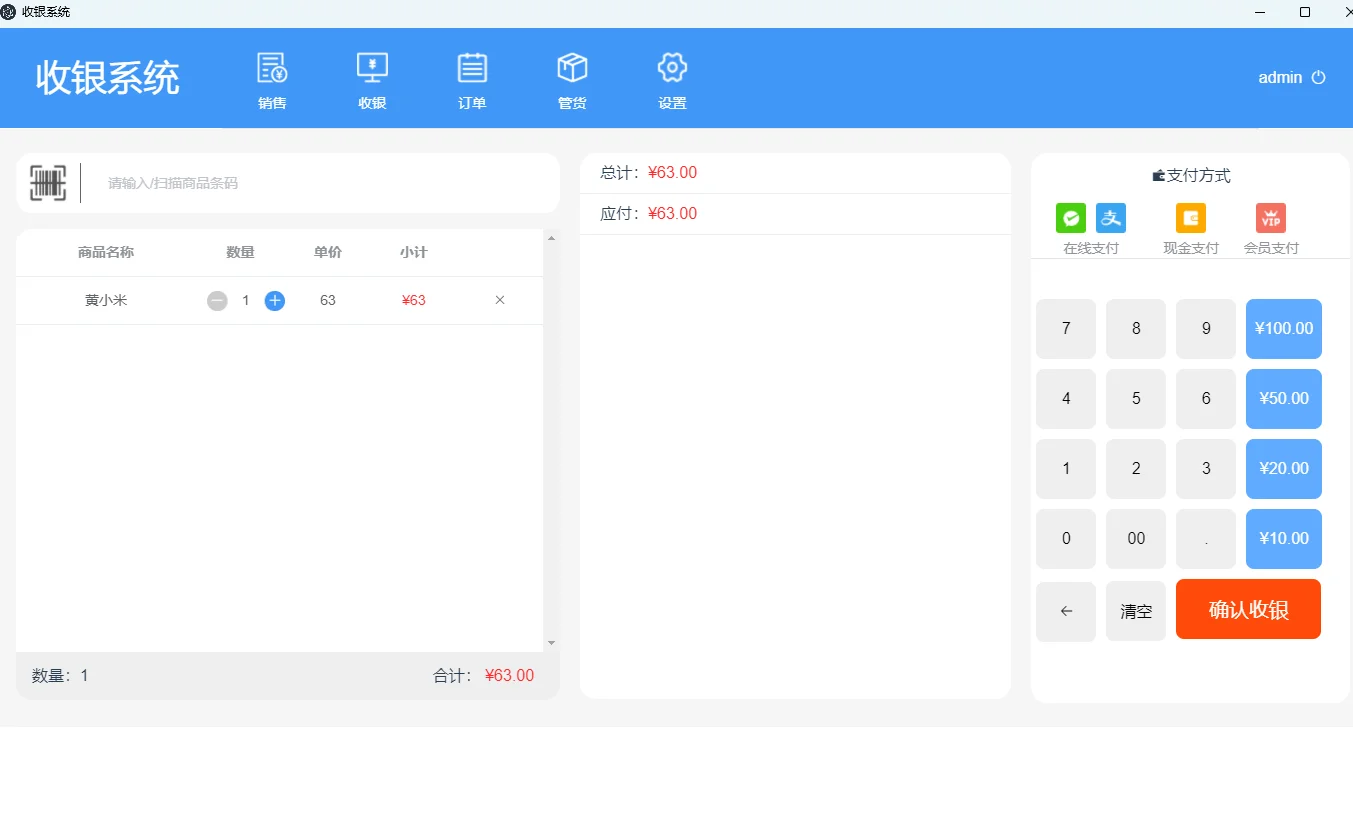
Task: Click the 小计 column header
Action: coord(413,253)
